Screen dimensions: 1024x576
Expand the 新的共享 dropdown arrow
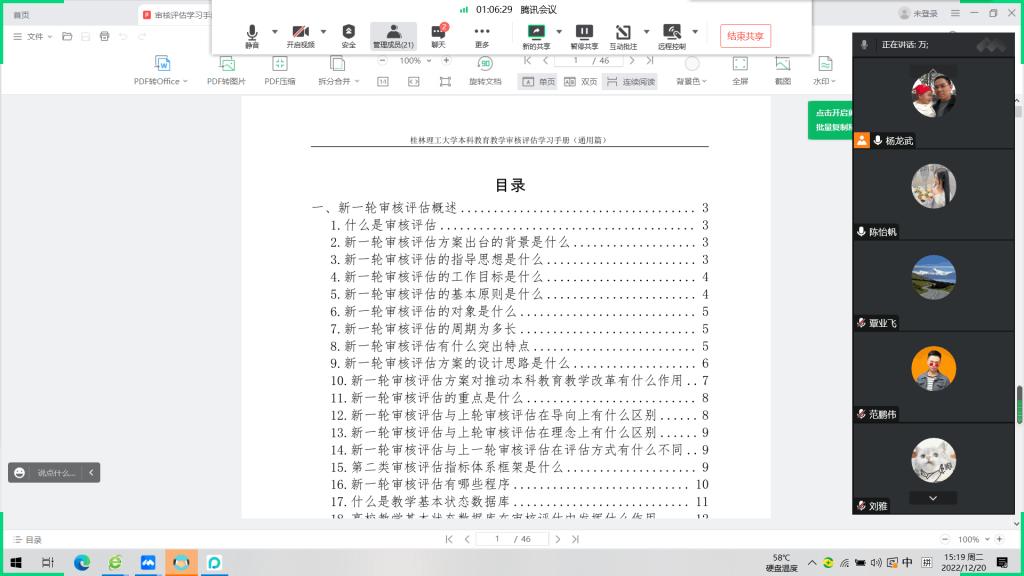[559, 32]
